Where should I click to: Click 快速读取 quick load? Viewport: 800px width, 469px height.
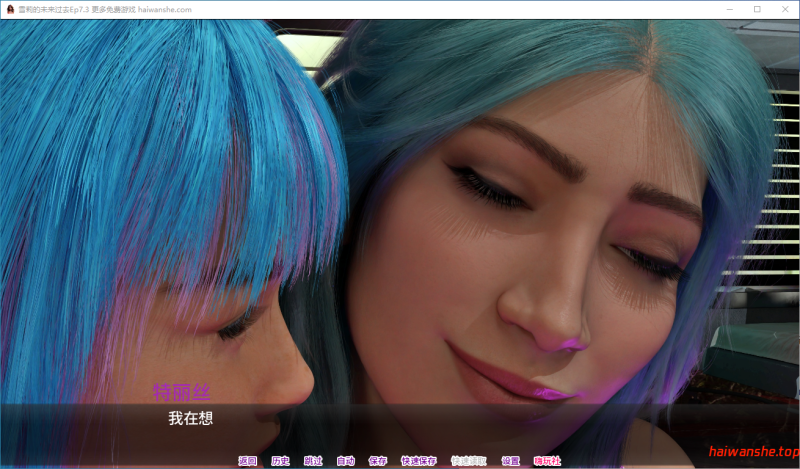pyautogui.click(x=468, y=461)
